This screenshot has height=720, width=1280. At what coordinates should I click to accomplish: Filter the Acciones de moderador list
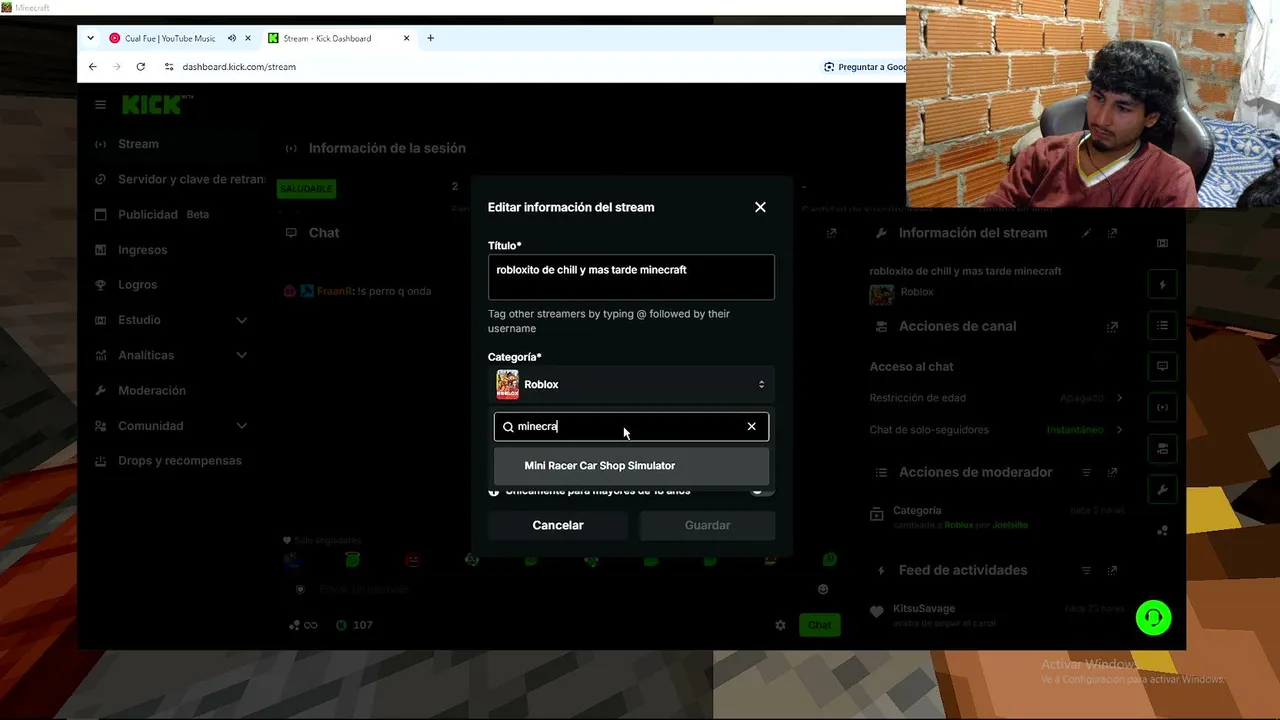1087,472
